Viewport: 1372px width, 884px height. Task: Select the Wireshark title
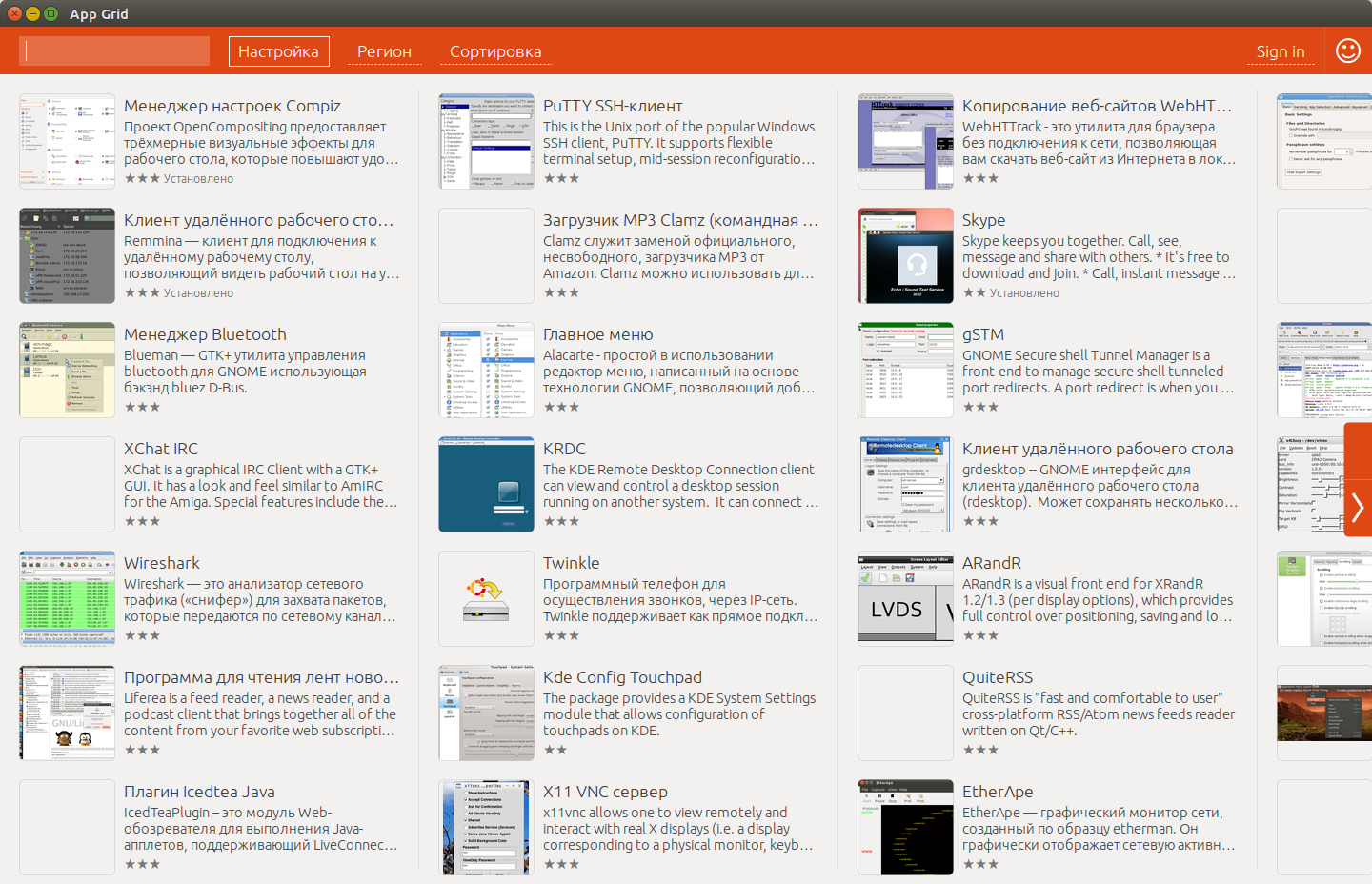162,563
